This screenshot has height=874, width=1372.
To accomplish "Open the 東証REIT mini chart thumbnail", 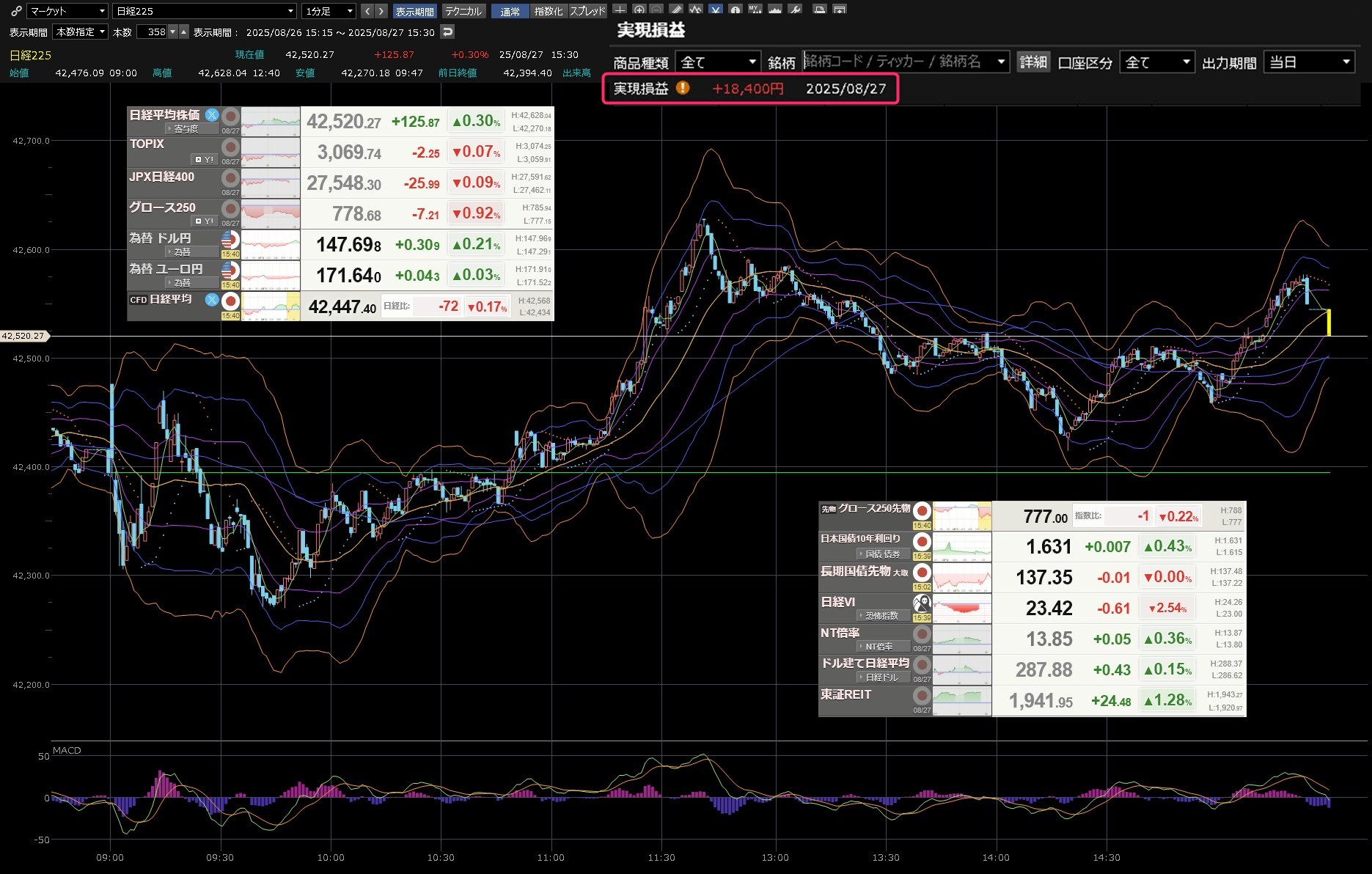I will [x=962, y=701].
